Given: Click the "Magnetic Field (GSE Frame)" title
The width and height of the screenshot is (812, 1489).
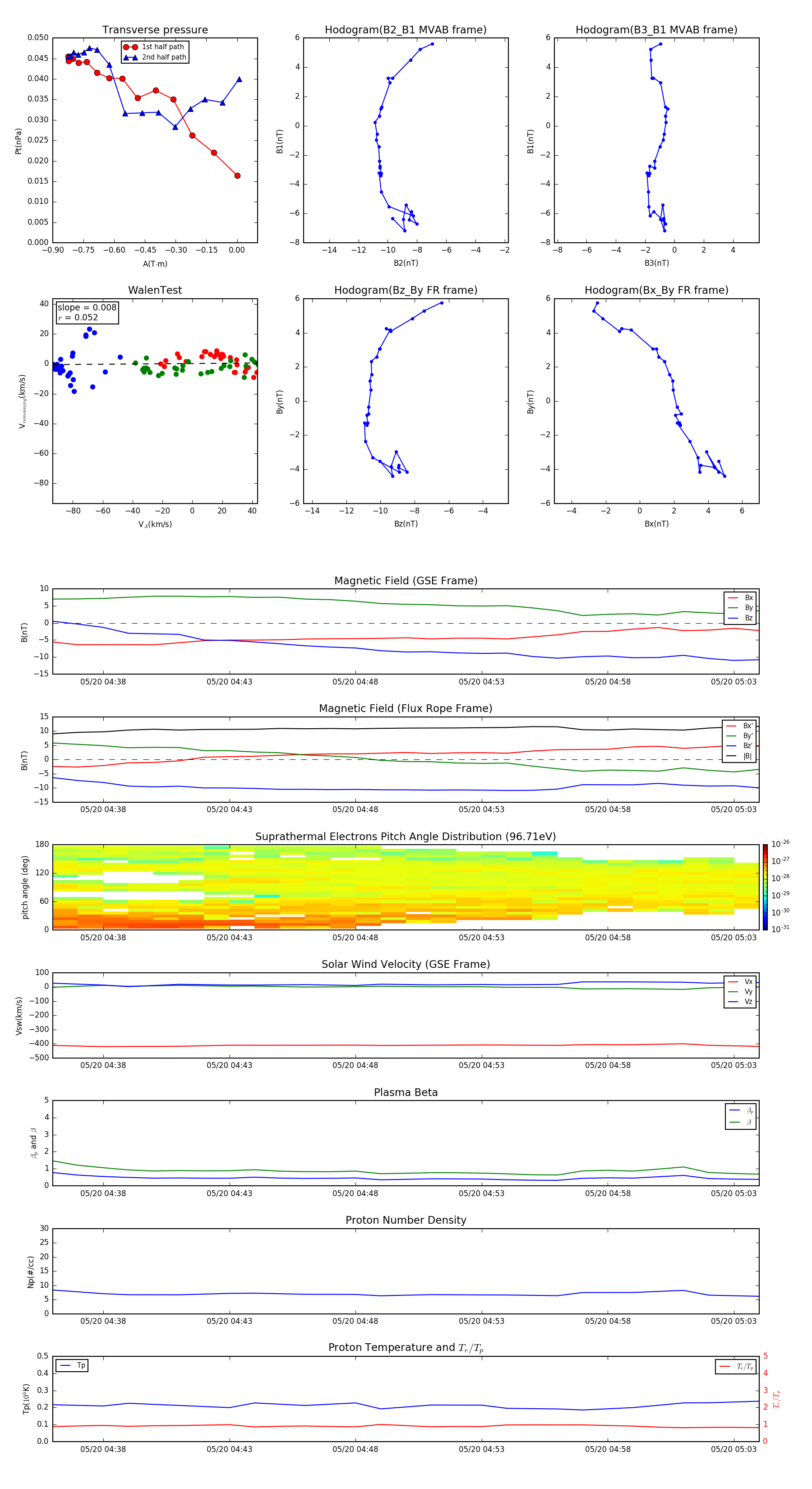Looking at the screenshot, I should [406, 581].
